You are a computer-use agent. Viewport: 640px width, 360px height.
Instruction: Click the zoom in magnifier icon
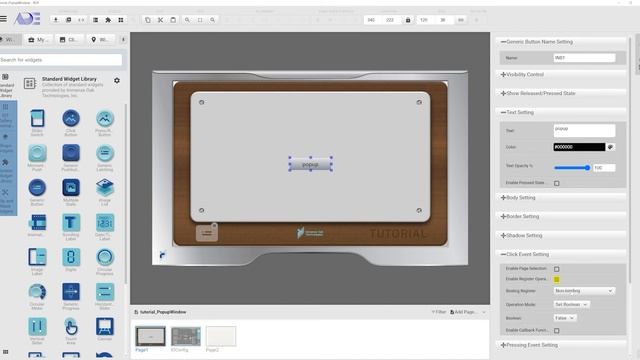pyautogui.click(x=187, y=20)
